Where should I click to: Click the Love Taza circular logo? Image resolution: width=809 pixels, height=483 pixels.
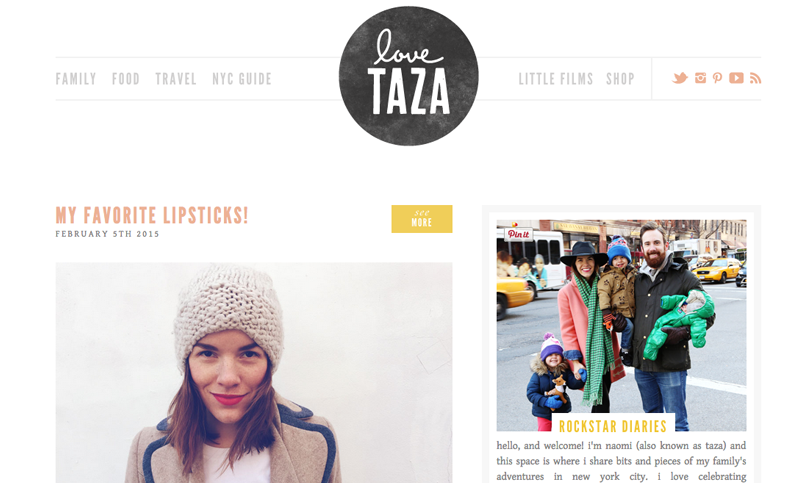(x=409, y=76)
